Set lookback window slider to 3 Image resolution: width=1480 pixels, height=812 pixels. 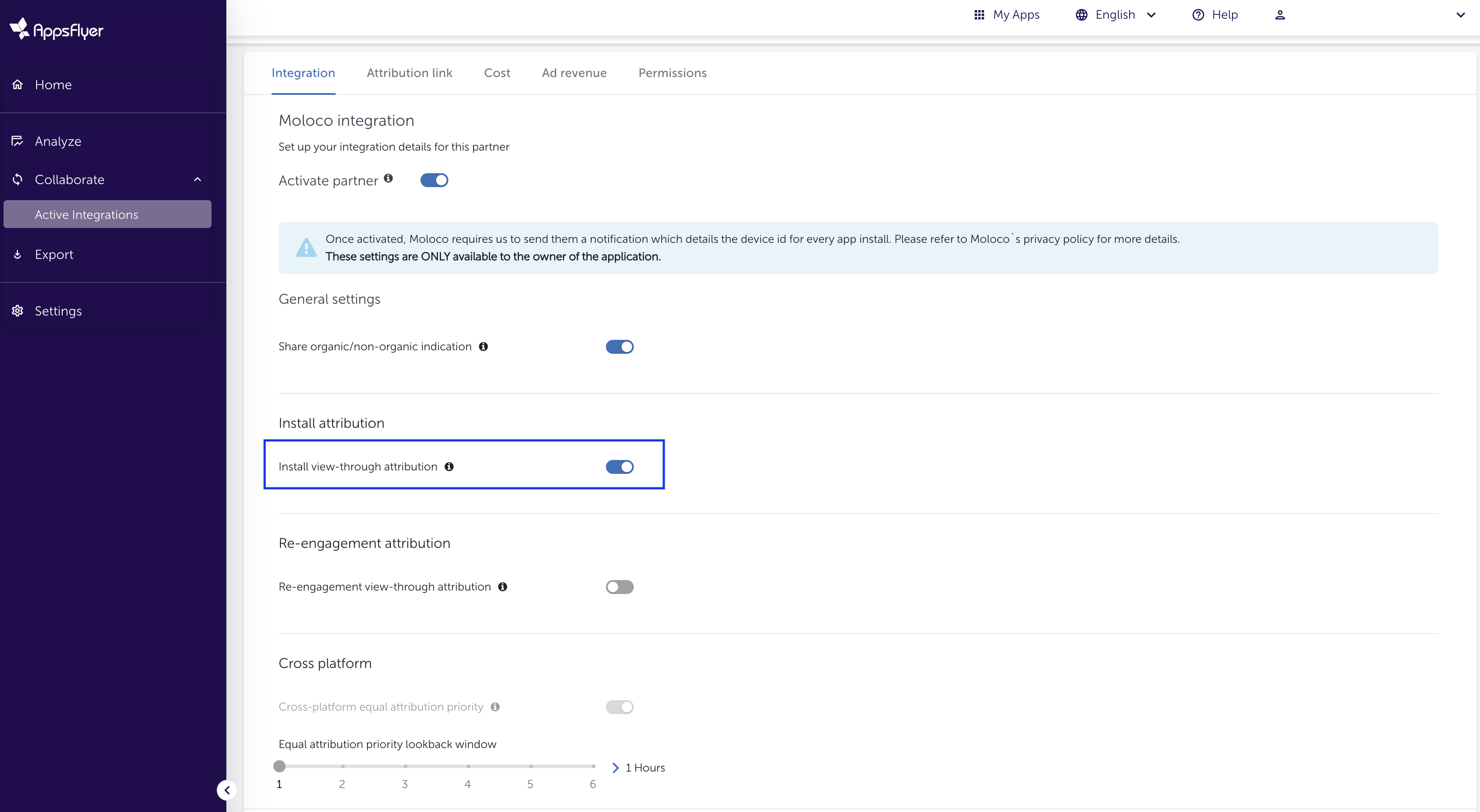tap(405, 766)
